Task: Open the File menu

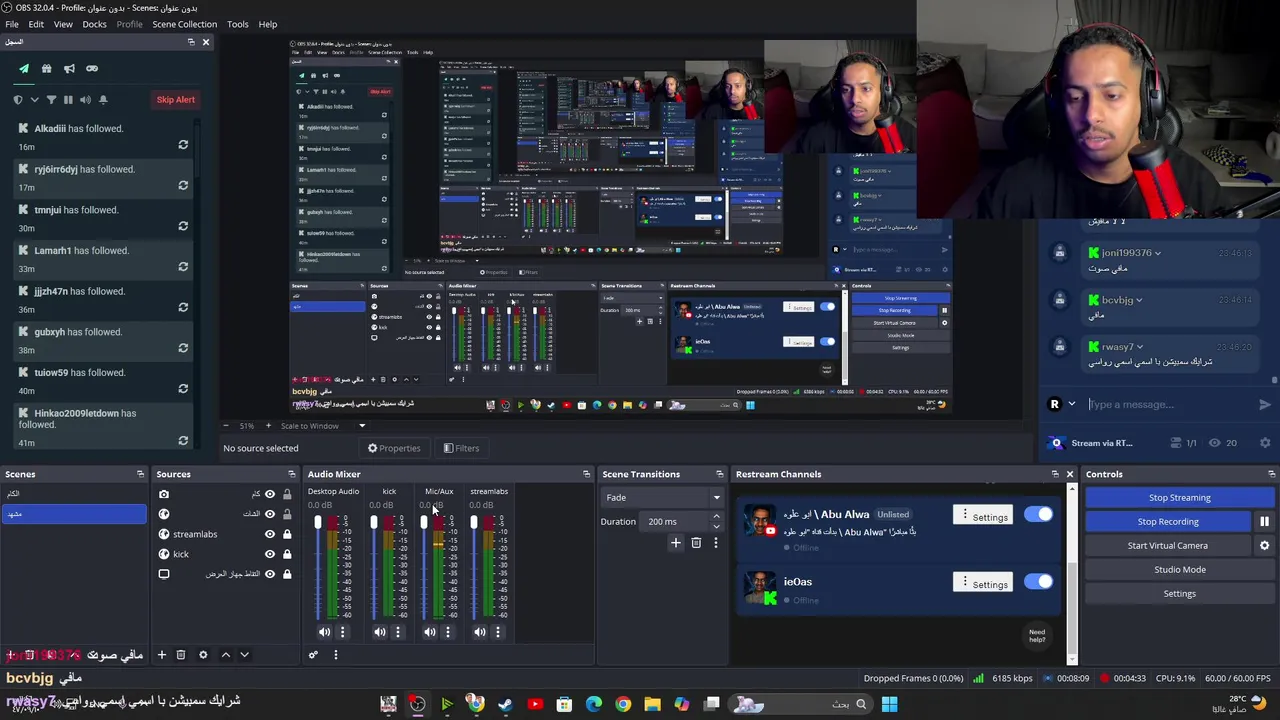Action: 12,24
